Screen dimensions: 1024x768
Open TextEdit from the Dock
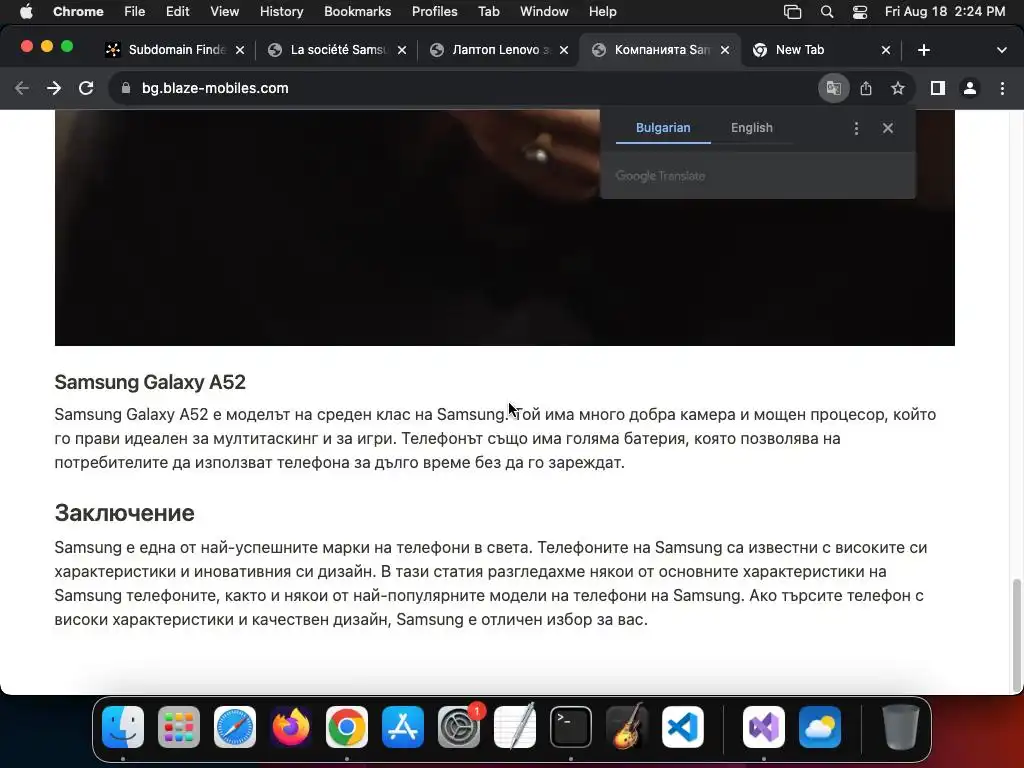[515, 727]
